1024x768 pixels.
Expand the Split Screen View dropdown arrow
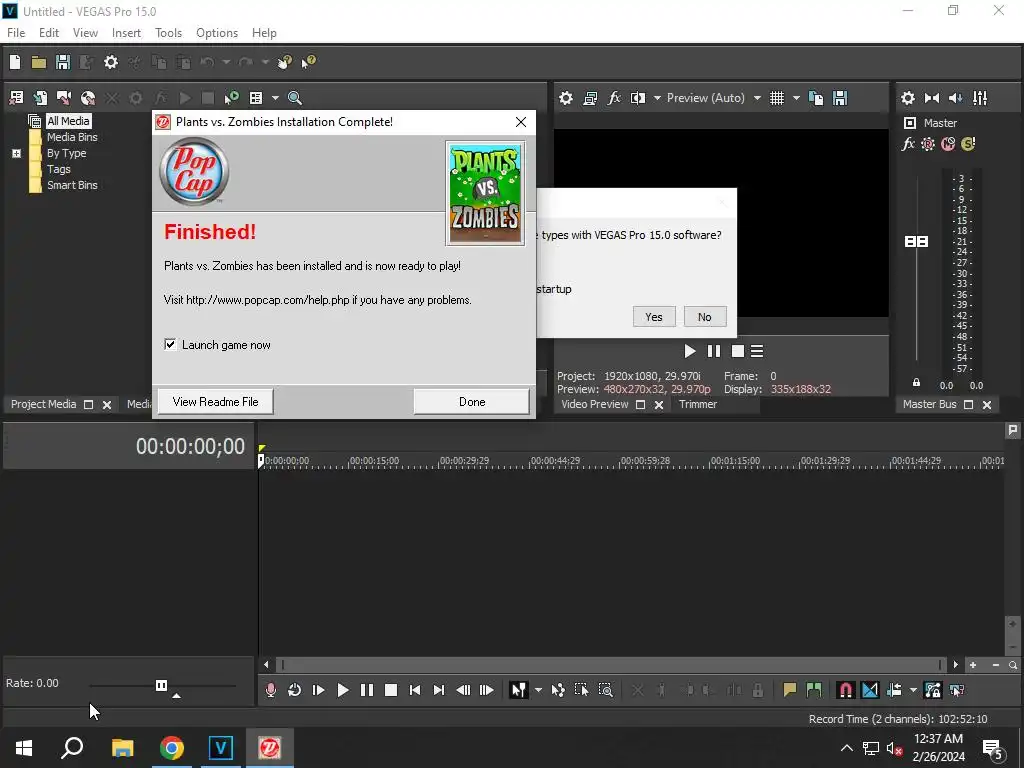(657, 98)
